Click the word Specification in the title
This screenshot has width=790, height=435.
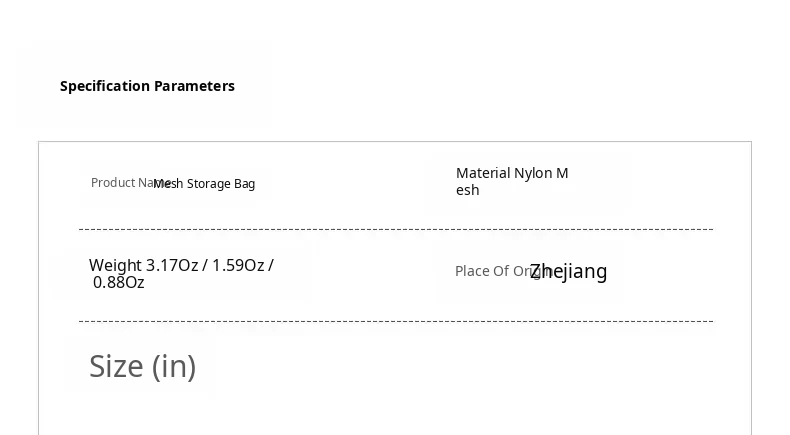[x=105, y=86]
